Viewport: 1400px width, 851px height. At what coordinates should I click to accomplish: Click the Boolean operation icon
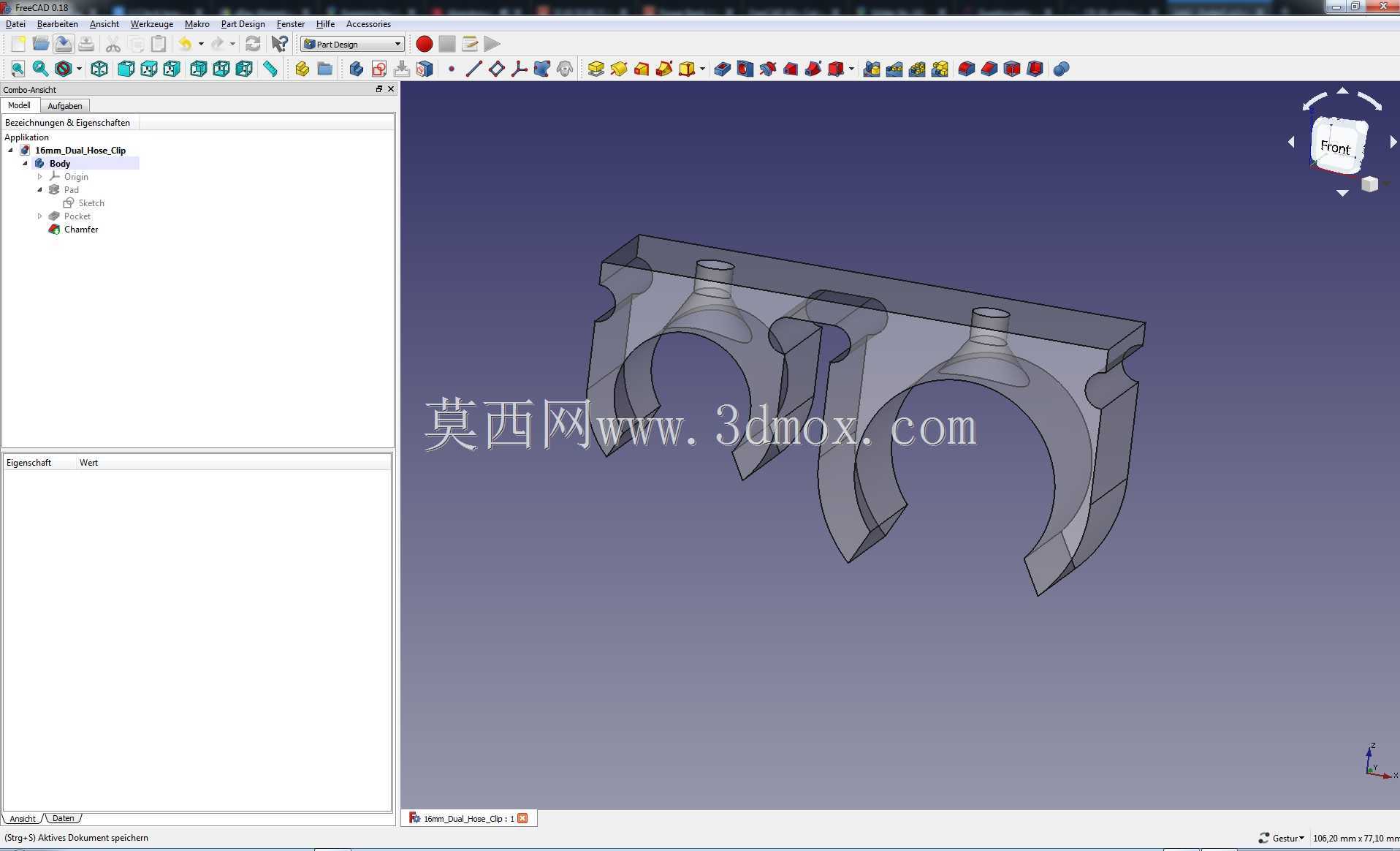pos(1061,69)
